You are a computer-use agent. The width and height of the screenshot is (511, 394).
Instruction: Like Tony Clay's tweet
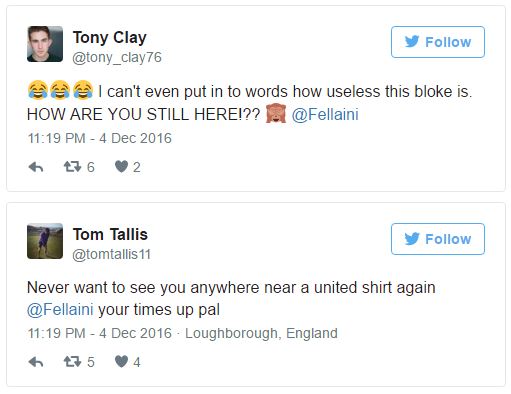pos(121,166)
